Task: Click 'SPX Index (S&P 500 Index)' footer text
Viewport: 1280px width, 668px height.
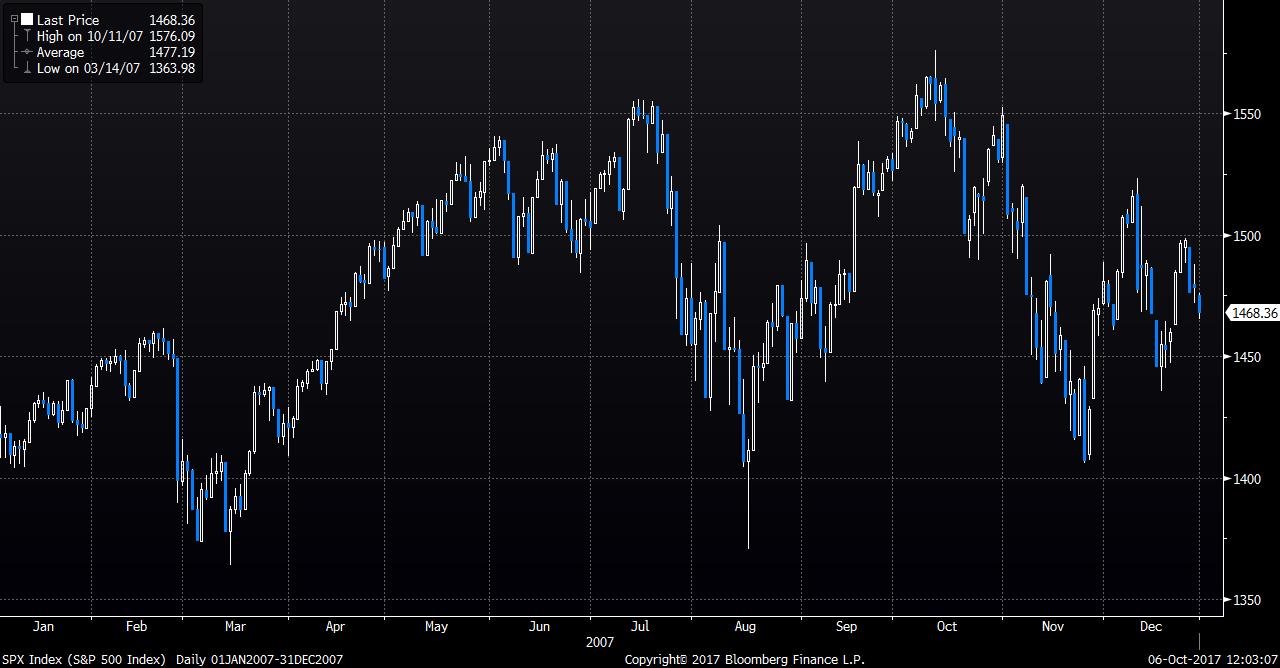Action: [x=85, y=660]
